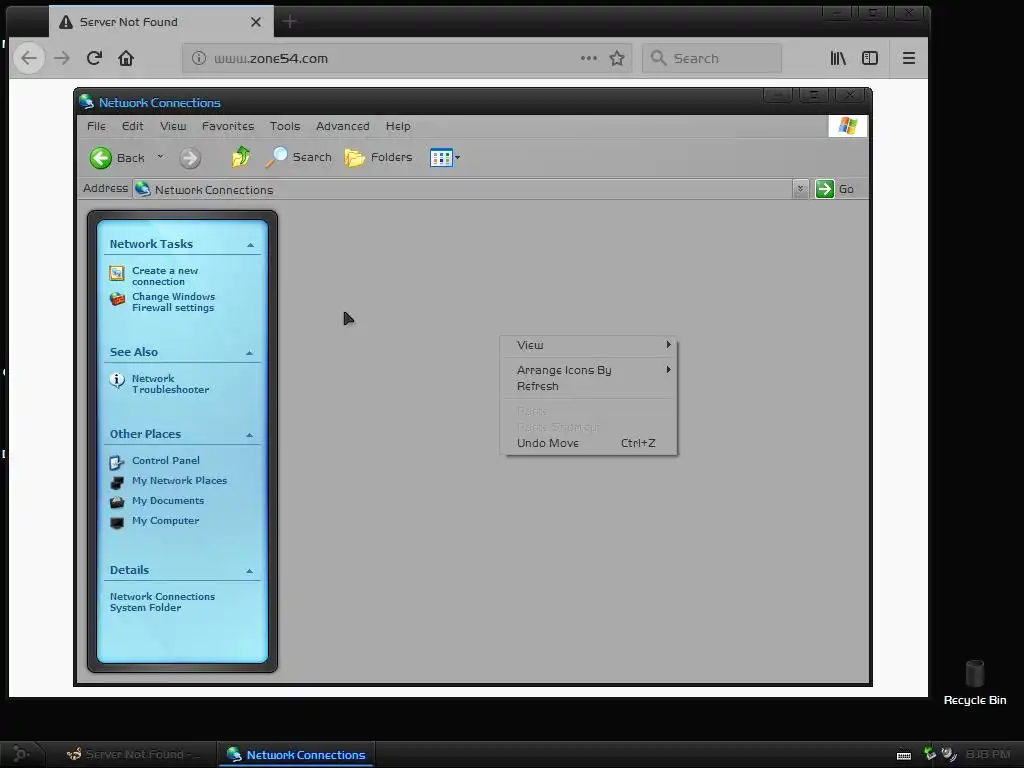This screenshot has width=1024, height=768.
Task: Toggle Firefox sidebar icon
Action: point(870,58)
